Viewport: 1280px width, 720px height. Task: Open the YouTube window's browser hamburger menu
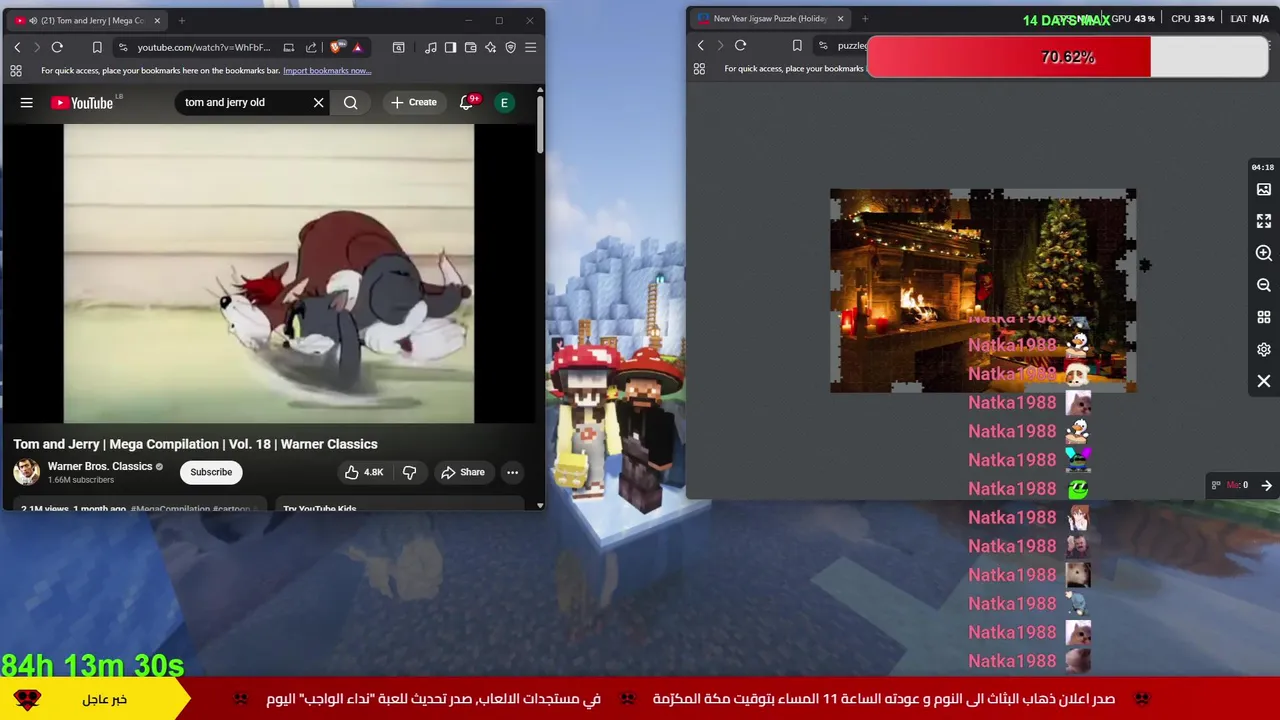click(x=531, y=47)
